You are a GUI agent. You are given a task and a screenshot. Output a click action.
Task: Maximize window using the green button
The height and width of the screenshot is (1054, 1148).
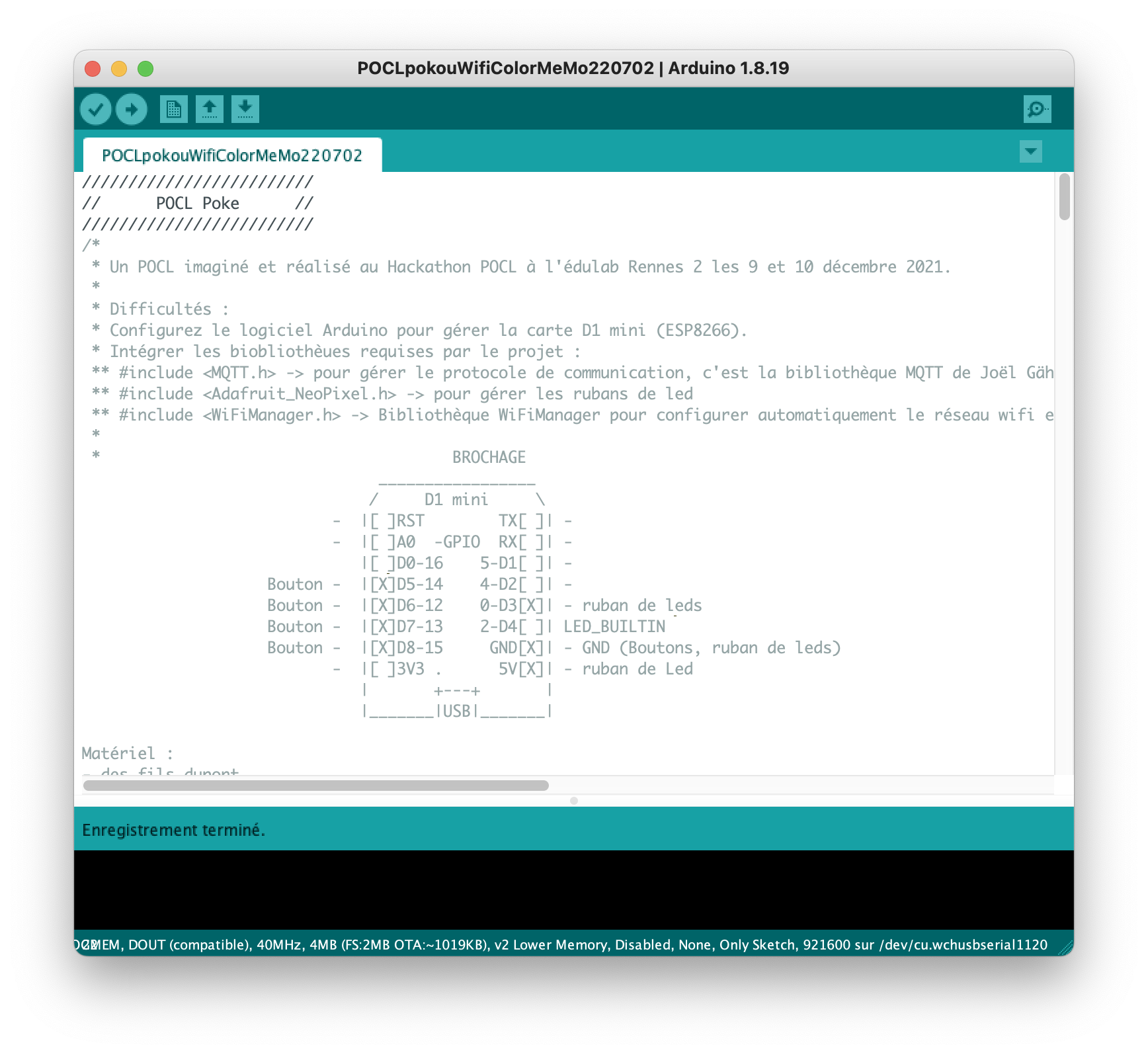click(x=145, y=69)
